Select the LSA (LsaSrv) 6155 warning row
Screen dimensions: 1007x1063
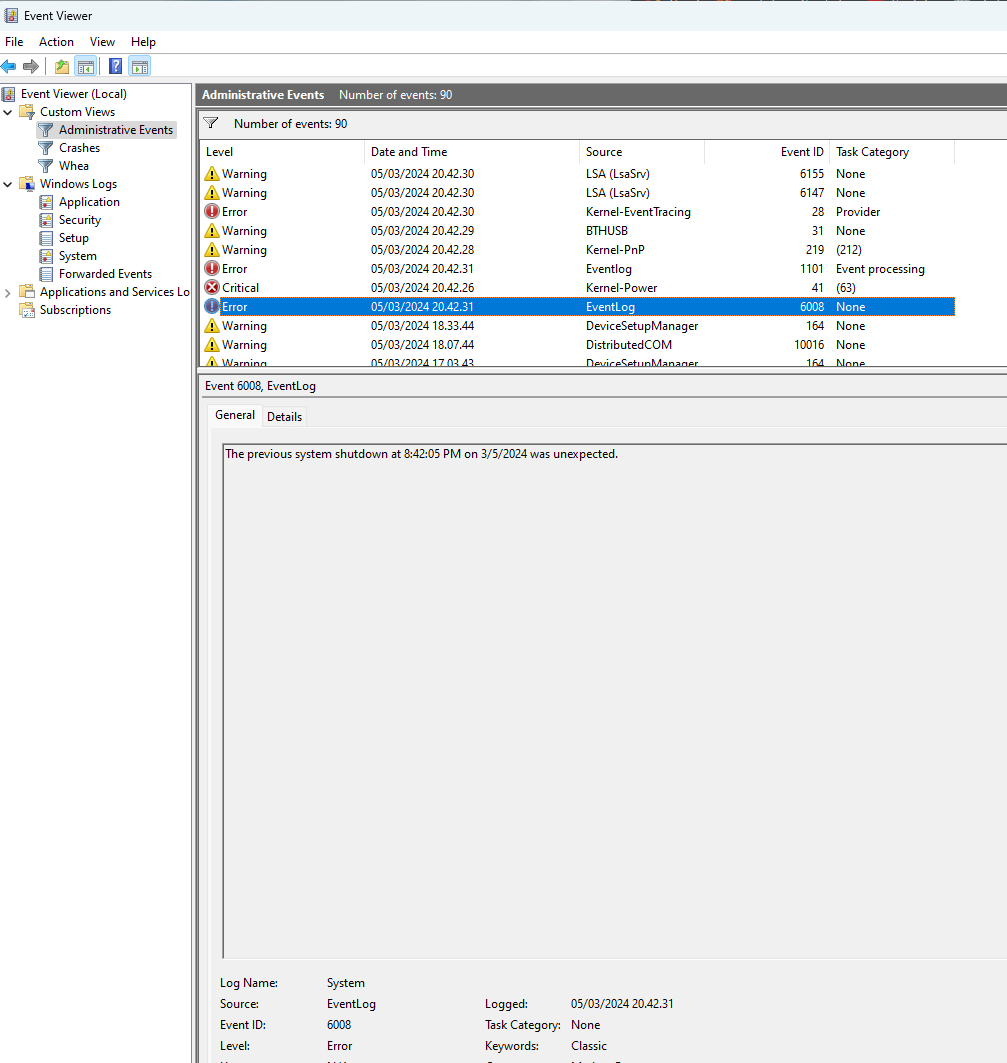click(578, 174)
